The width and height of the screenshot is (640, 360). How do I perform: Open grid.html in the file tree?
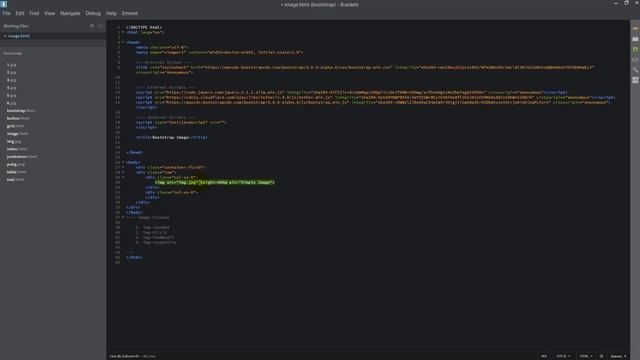16,126
